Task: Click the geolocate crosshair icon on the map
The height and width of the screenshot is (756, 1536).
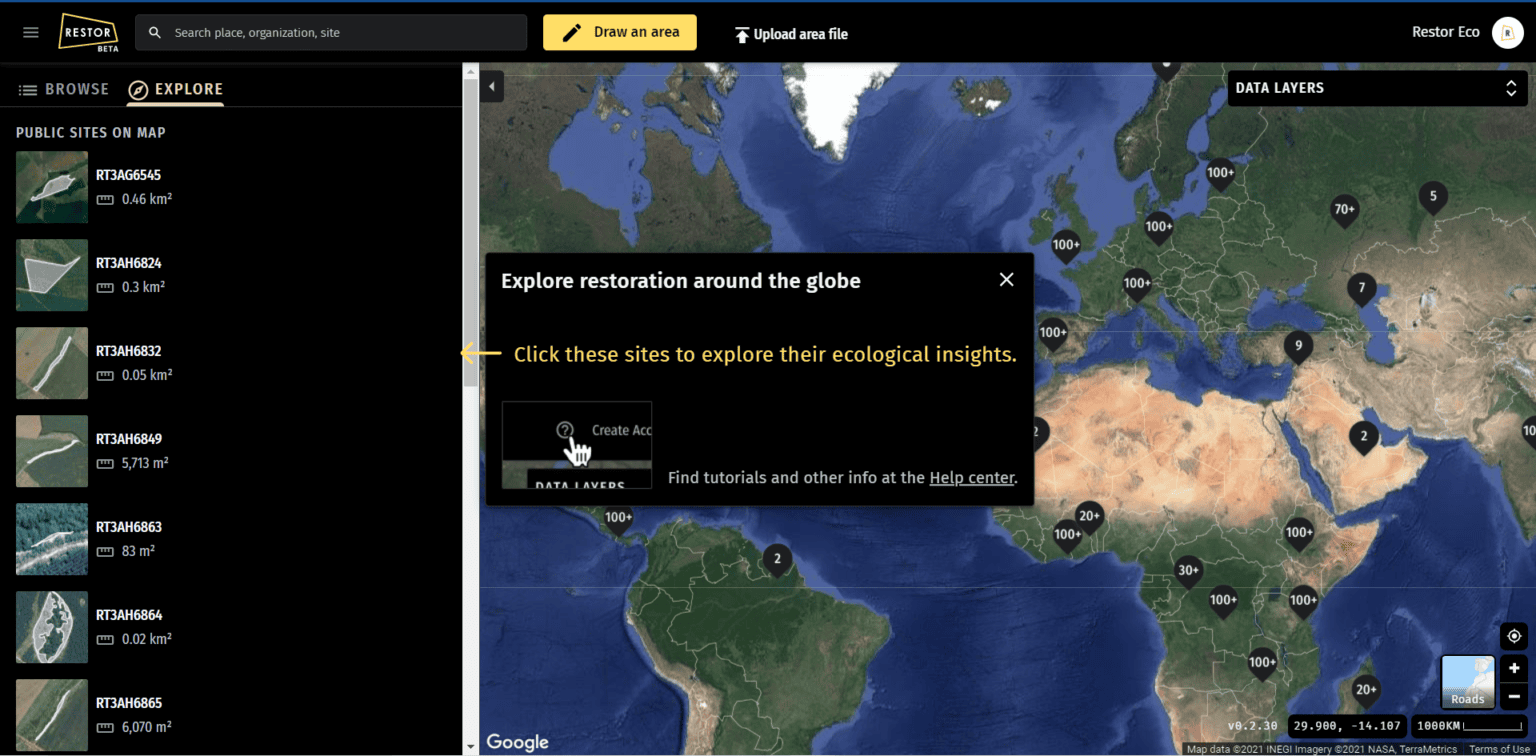Action: click(x=1513, y=635)
